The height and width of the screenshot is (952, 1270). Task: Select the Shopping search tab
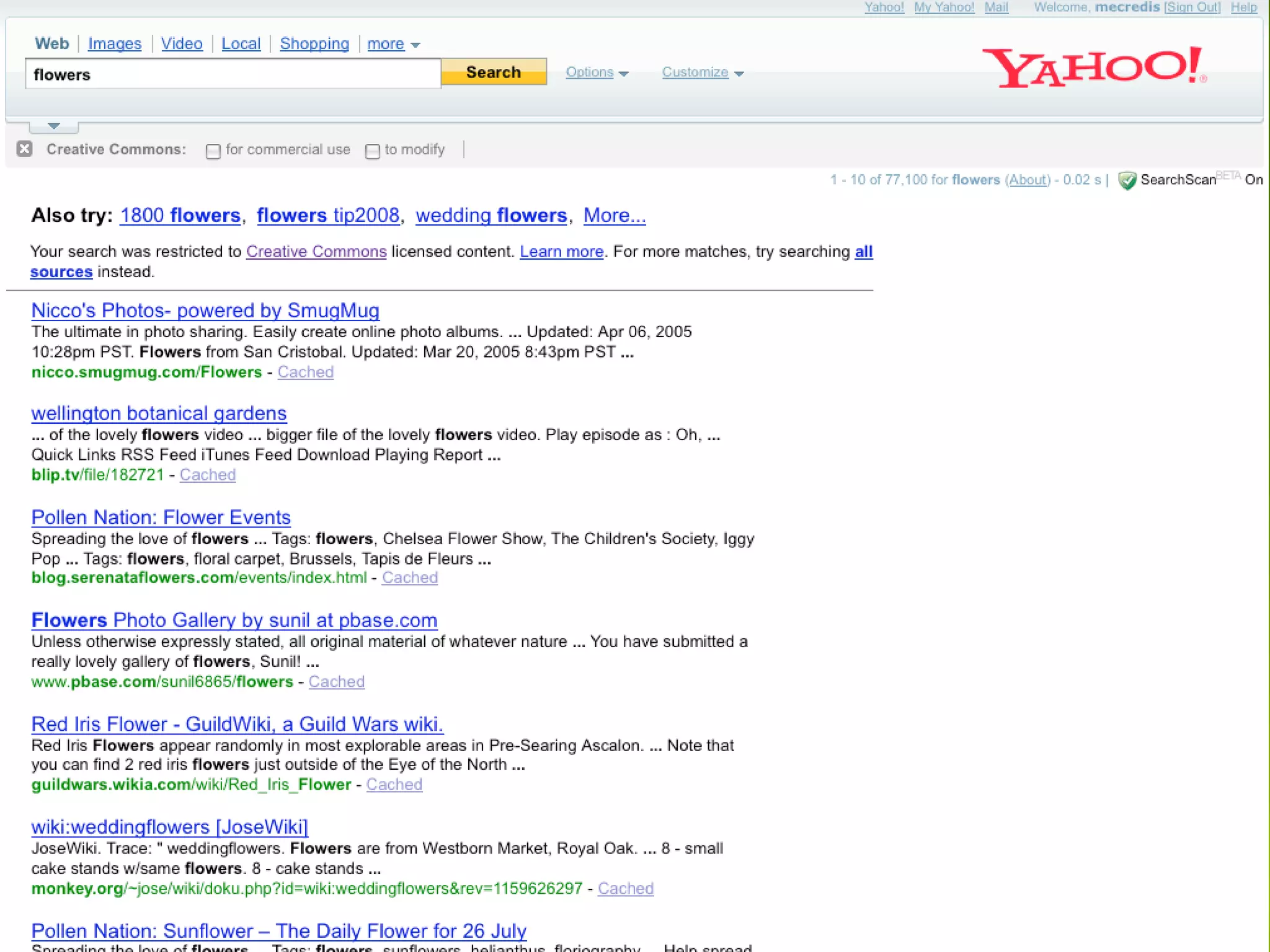tap(314, 44)
